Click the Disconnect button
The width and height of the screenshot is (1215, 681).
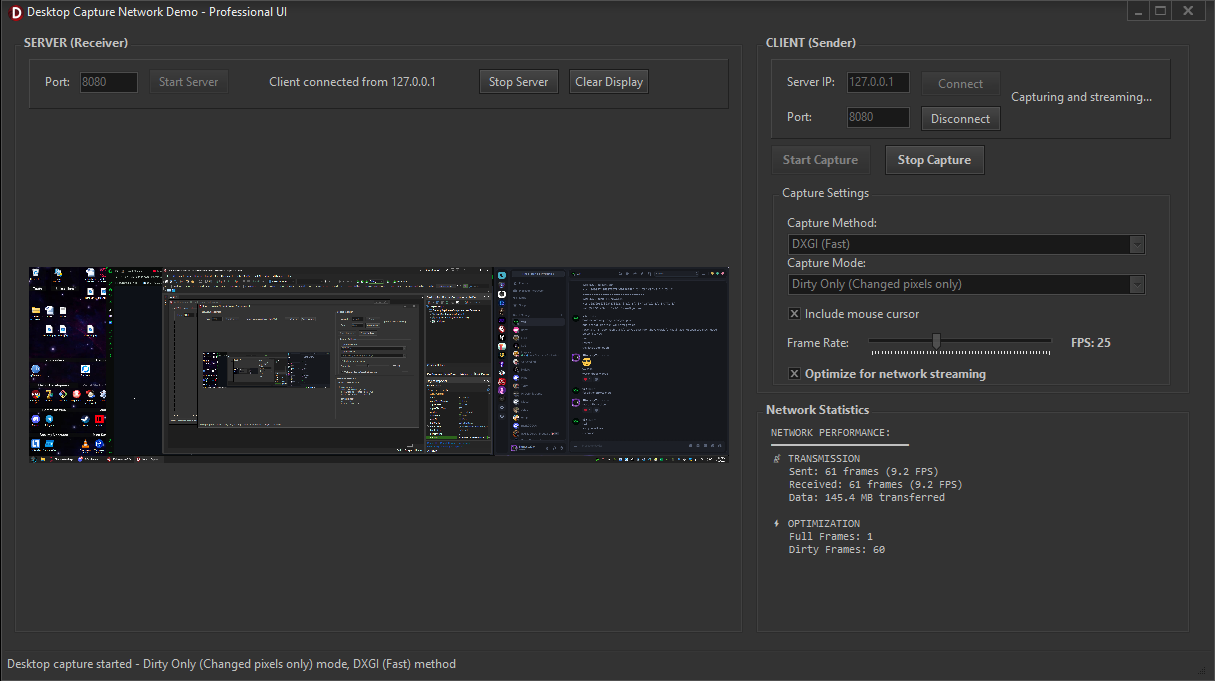960,119
